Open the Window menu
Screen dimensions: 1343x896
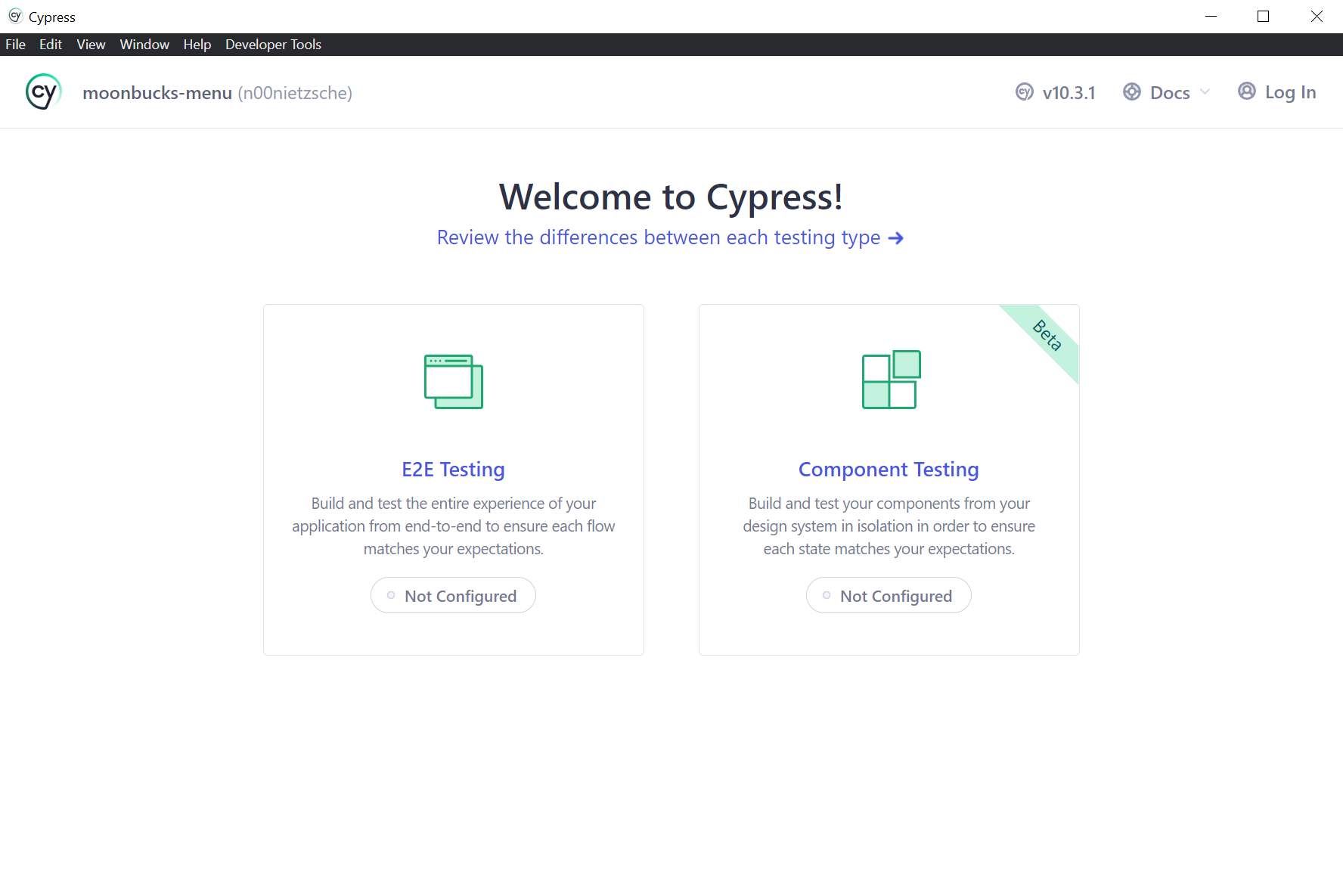click(x=144, y=45)
